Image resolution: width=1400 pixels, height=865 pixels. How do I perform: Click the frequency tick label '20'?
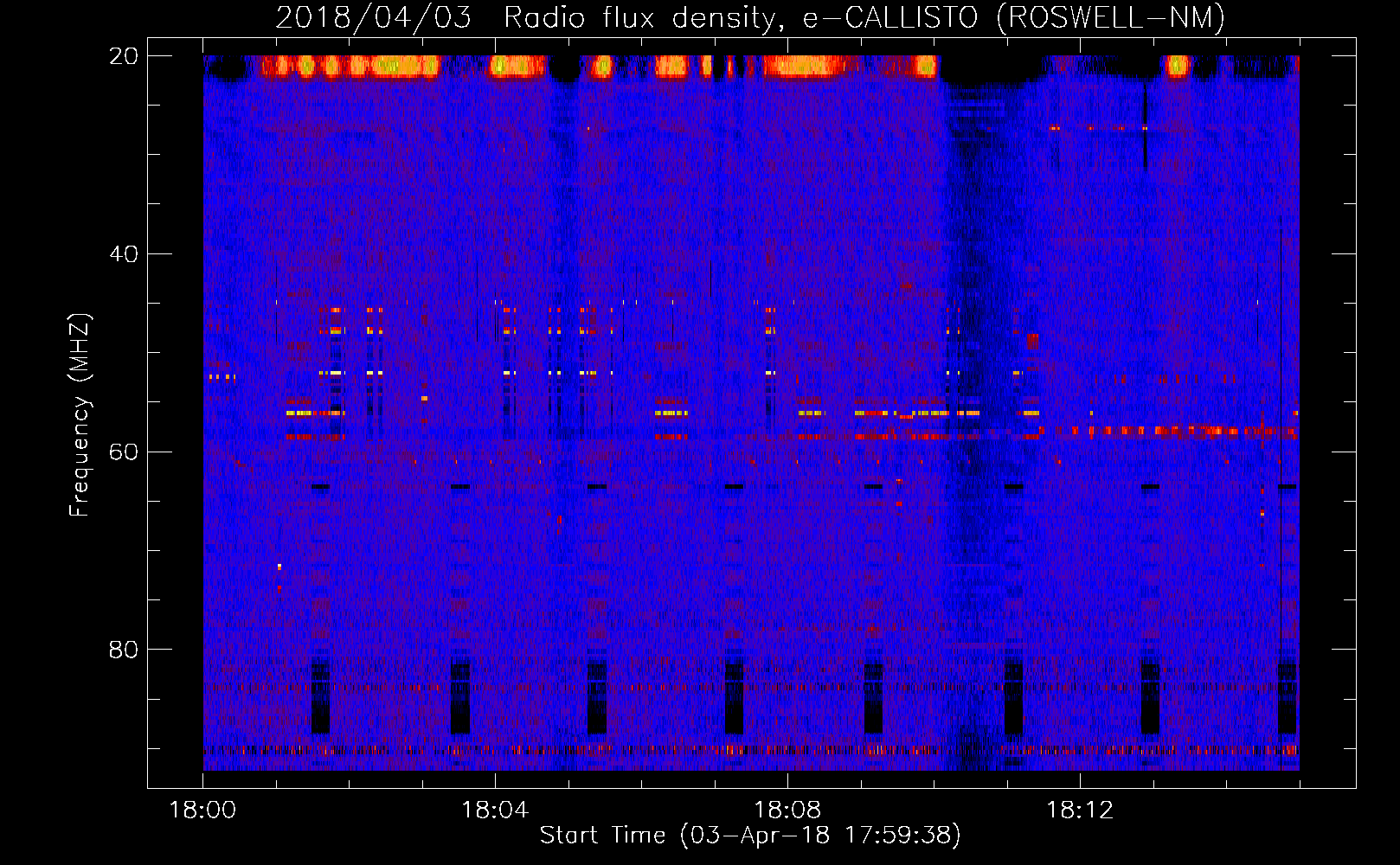click(x=123, y=56)
